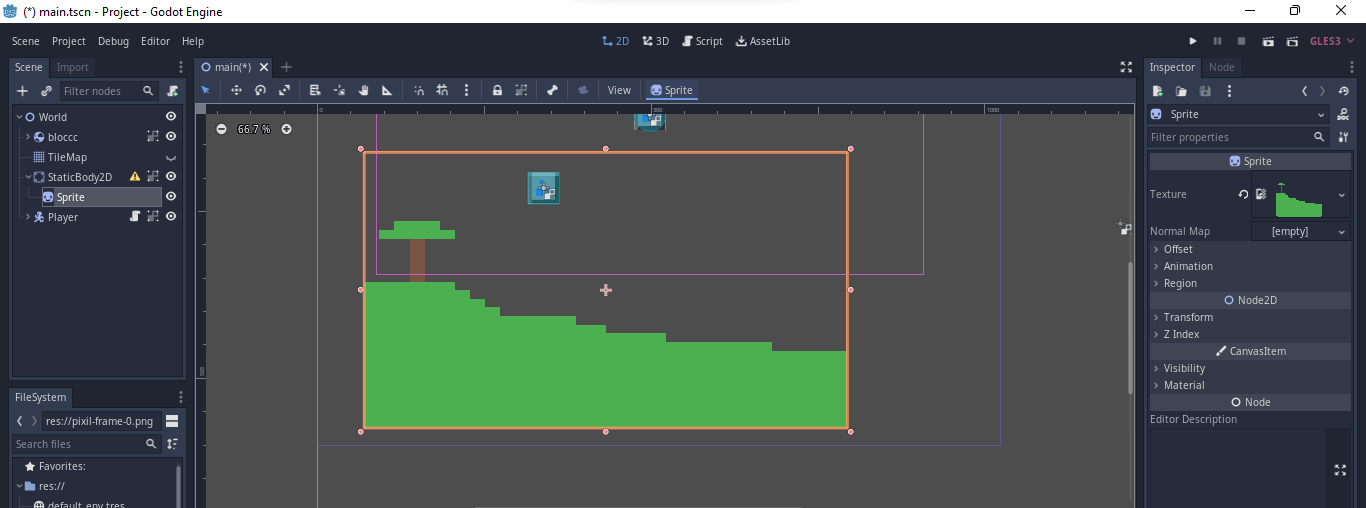The height and width of the screenshot is (508, 1366).
Task: Collapse the StaticBody2D tree node
Action: 28,177
